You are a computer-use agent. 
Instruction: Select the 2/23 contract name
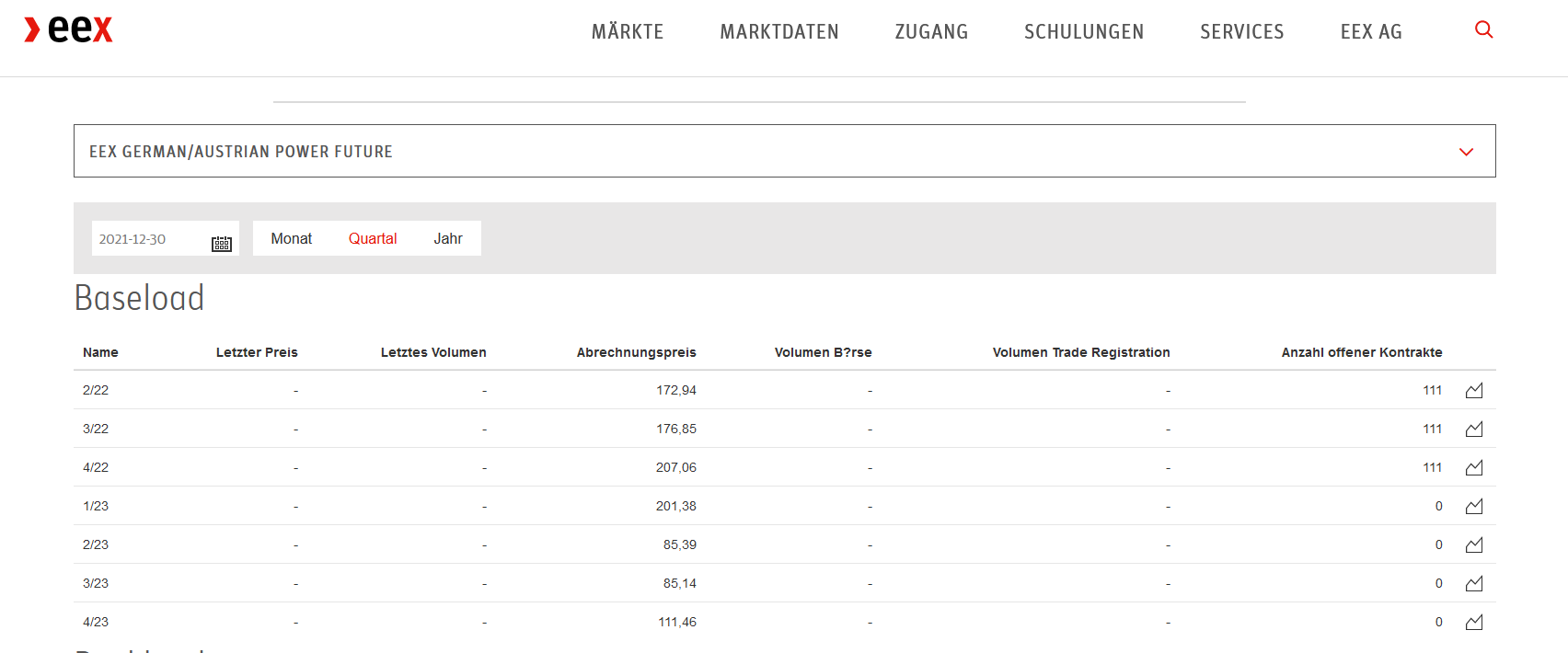coord(96,544)
